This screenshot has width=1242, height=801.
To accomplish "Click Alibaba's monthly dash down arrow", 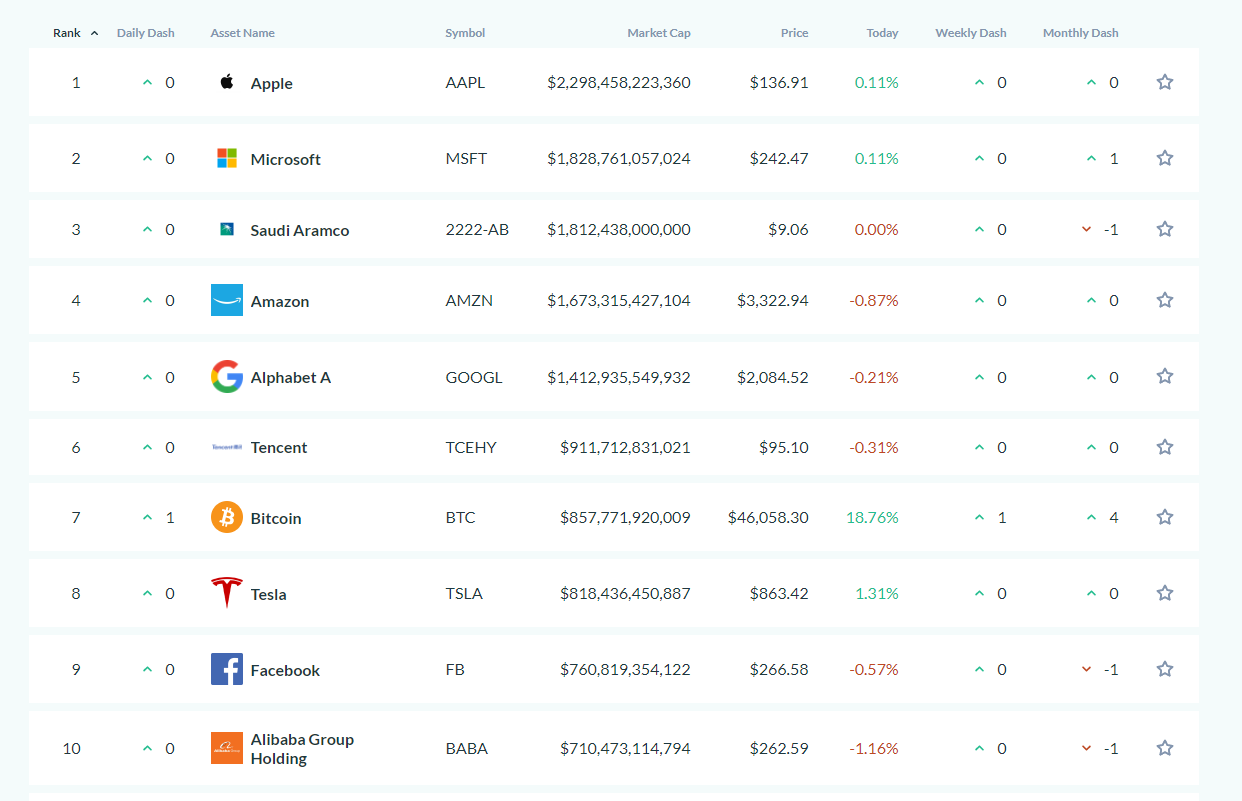I will click(1087, 748).
